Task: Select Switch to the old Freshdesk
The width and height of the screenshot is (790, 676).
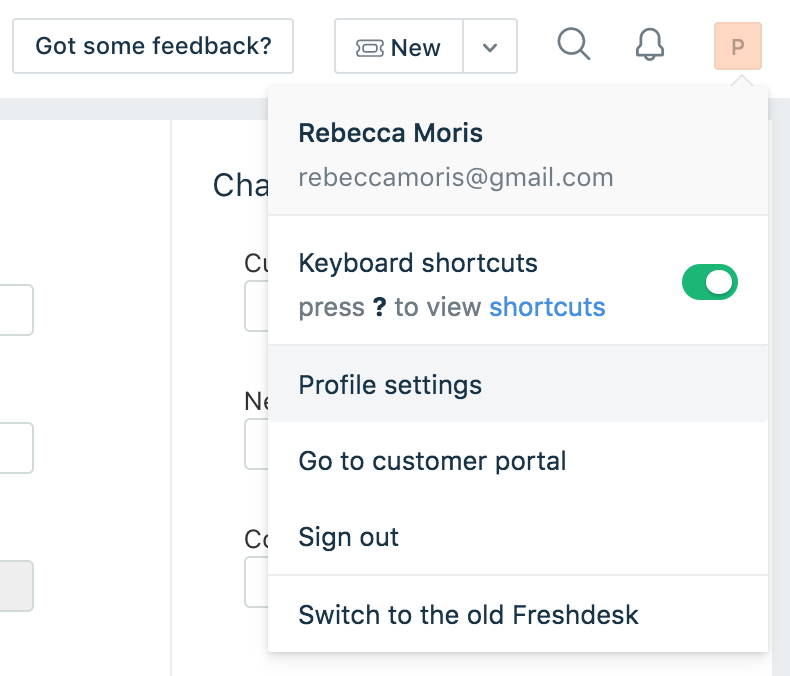Action: 468,614
